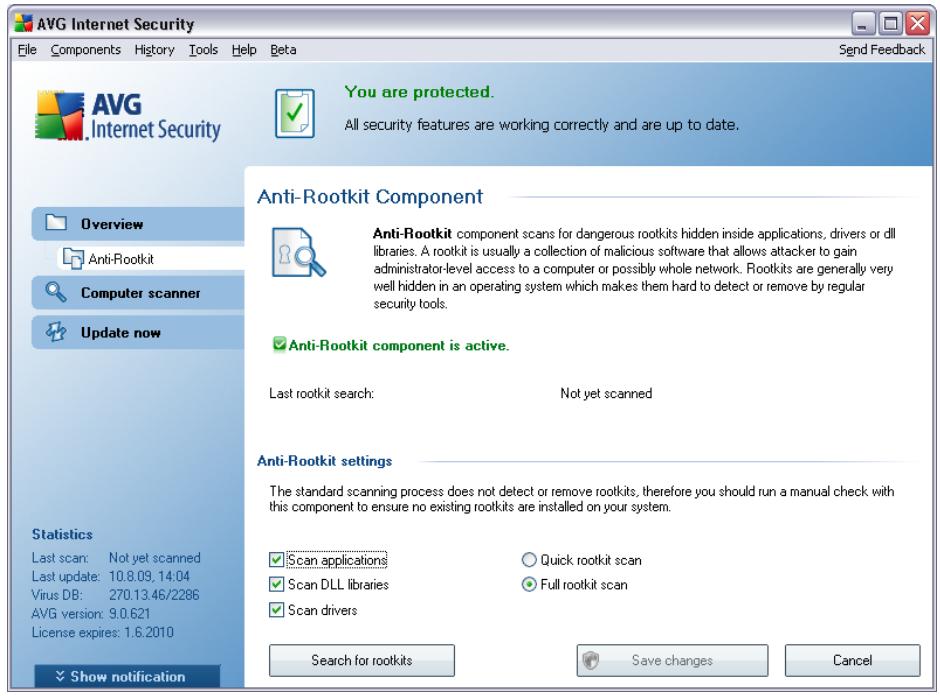The width and height of the screenshot is (940, 696).
Task: Click the Send Feedback link
Action: (882, 50)
